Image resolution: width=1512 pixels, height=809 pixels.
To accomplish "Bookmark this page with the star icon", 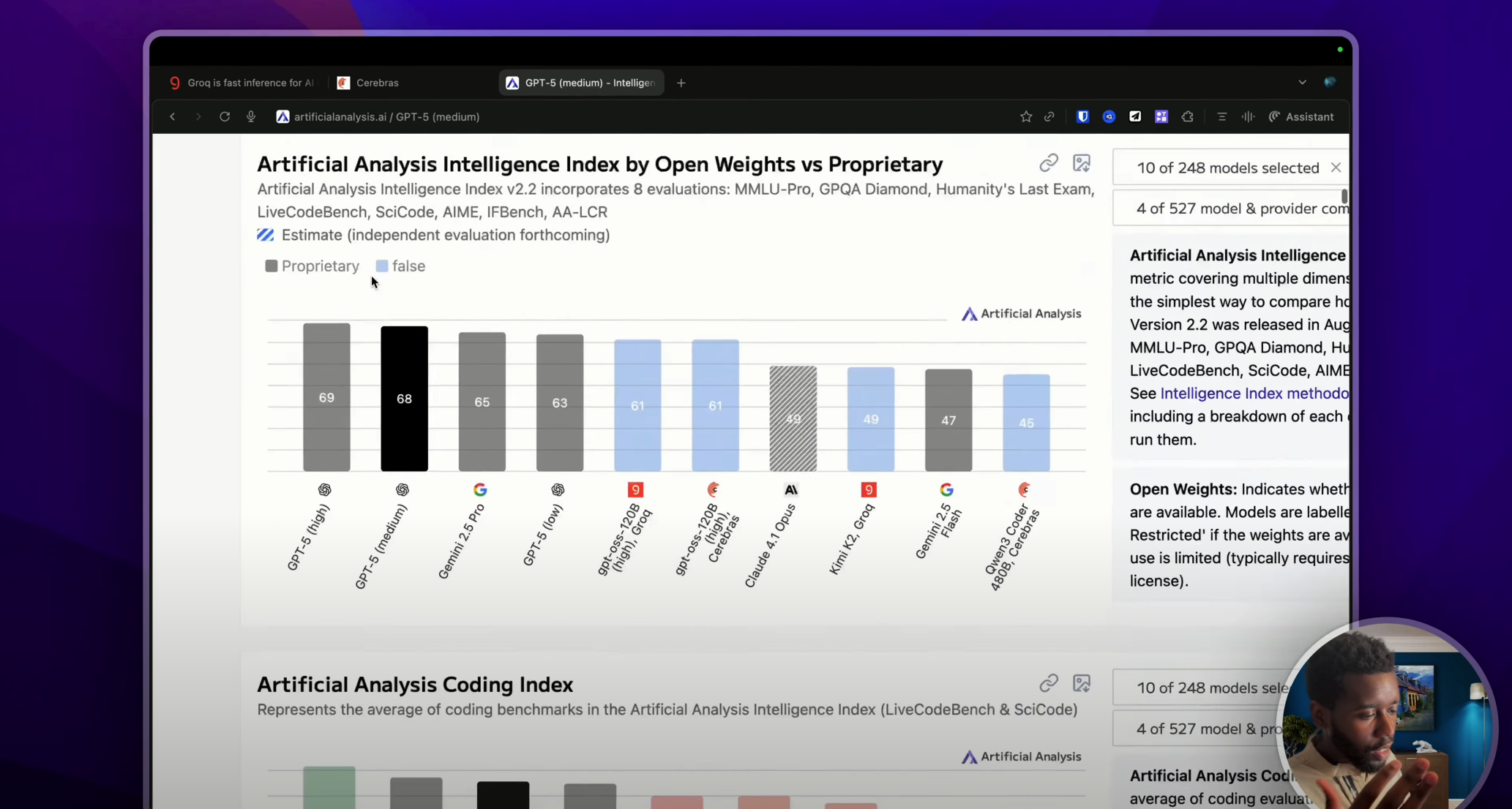I will pyautogui.click(x=1026, y=116).
